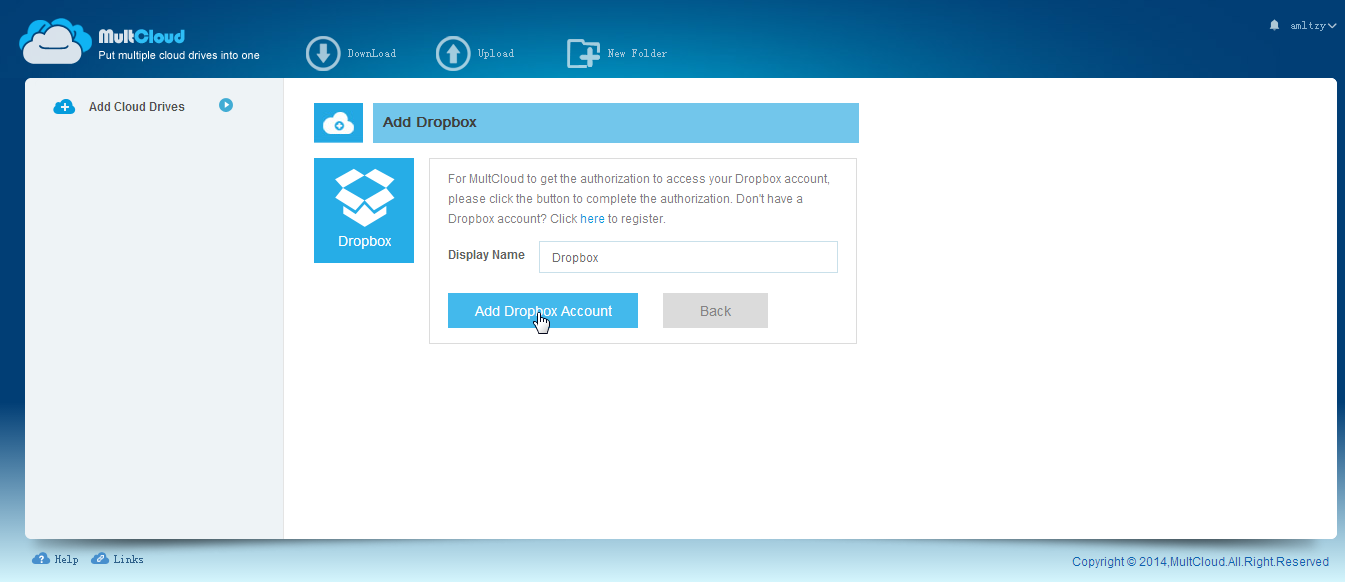Click the DownLoad toolbar label
Screen dimensions: 1345x582
pos(372,54)
